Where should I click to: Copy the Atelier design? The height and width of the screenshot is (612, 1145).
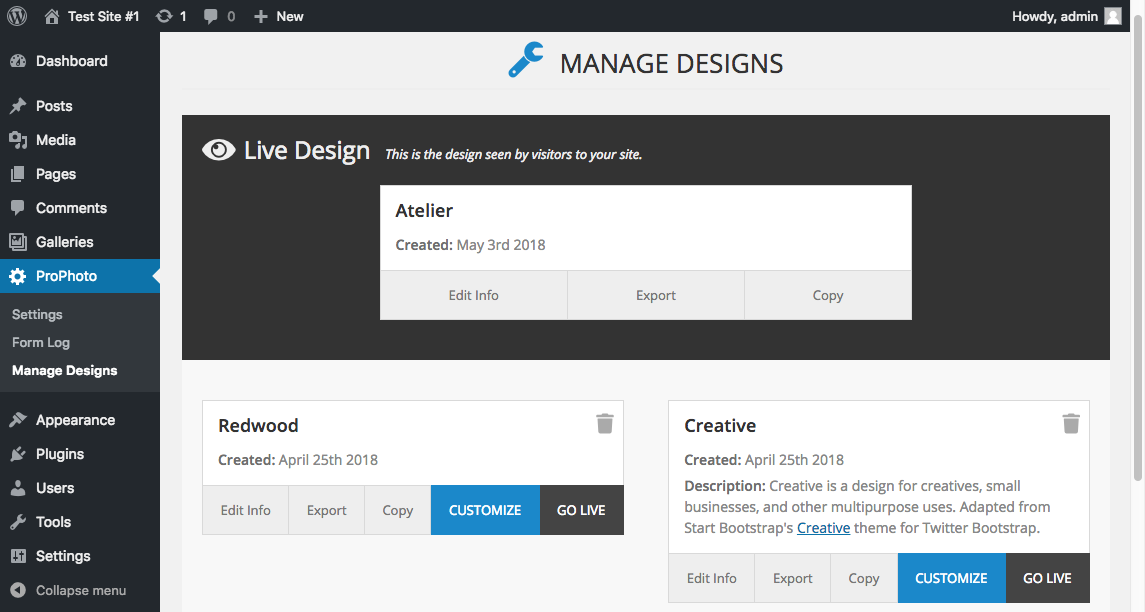[828, 295]
